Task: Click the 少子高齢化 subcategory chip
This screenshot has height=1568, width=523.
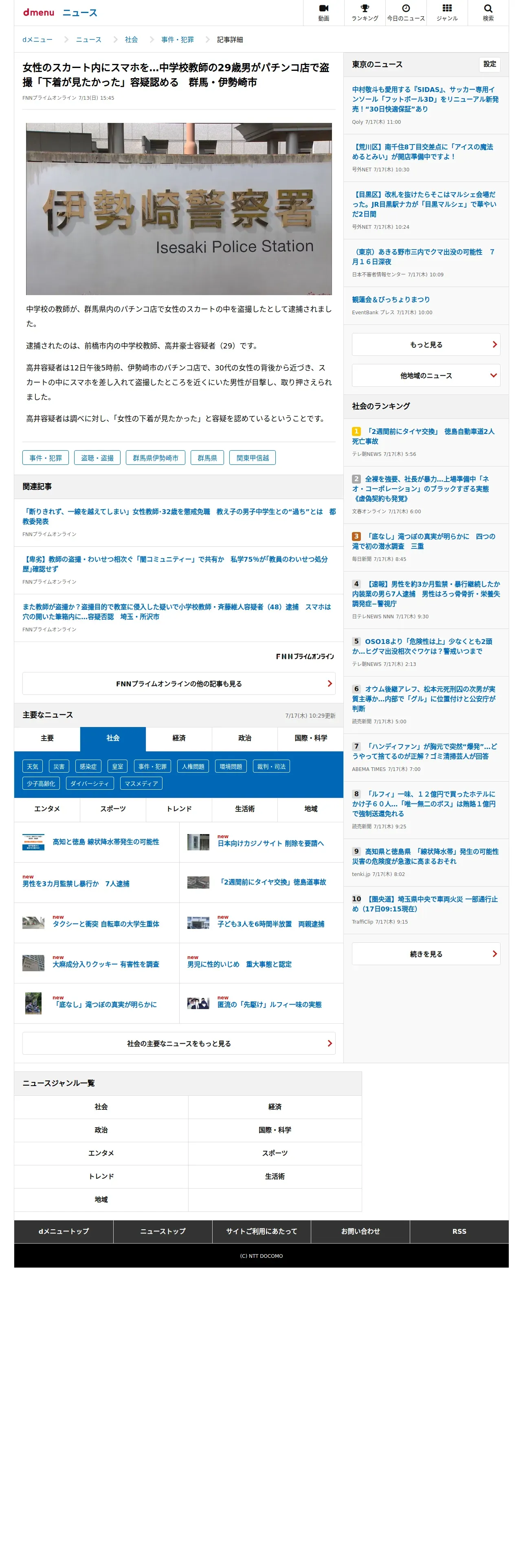Action: tap(41, 784)
